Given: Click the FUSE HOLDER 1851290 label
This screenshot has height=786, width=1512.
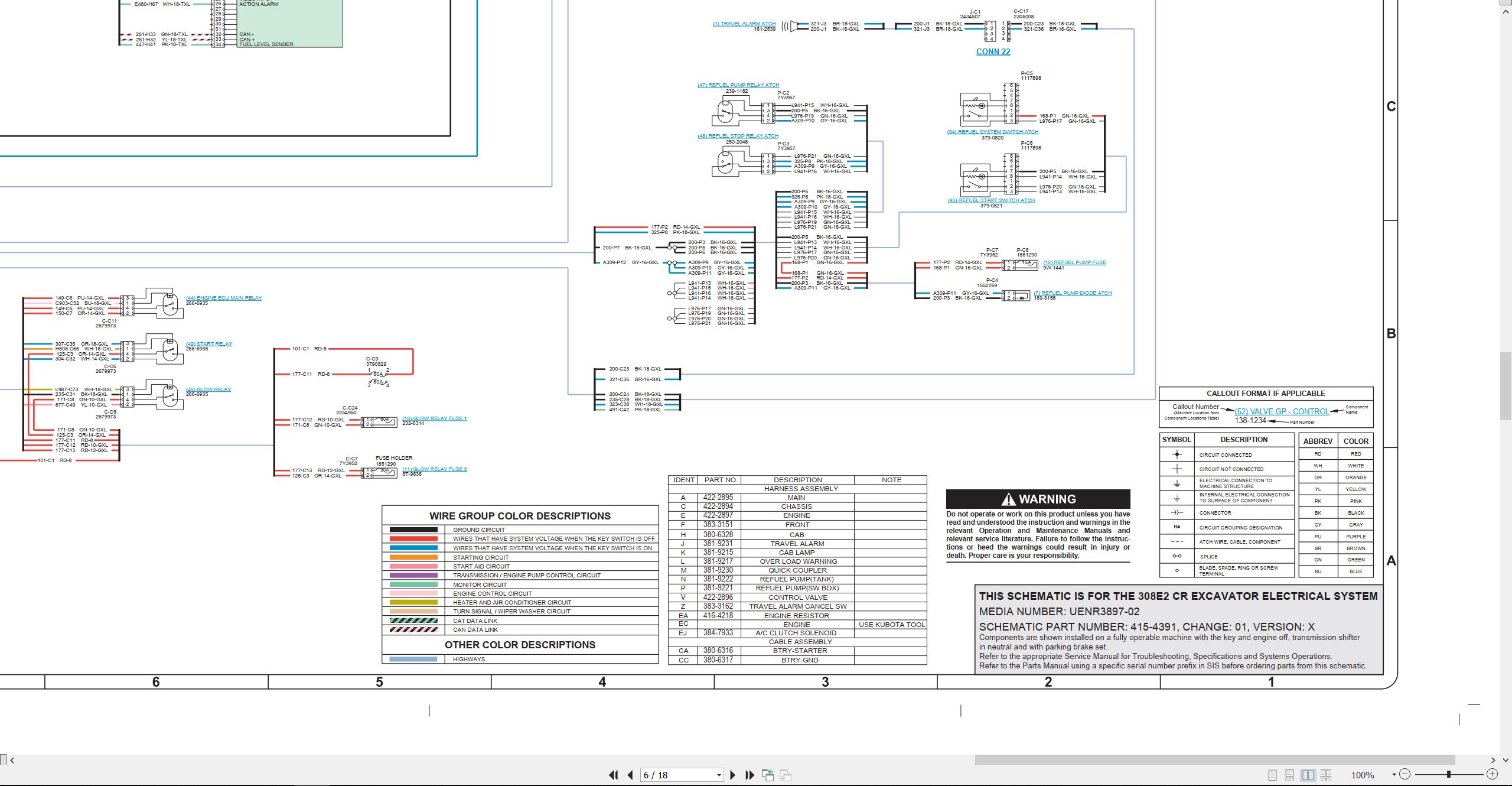Looking at the screenshot, I should tap(394, 461).
